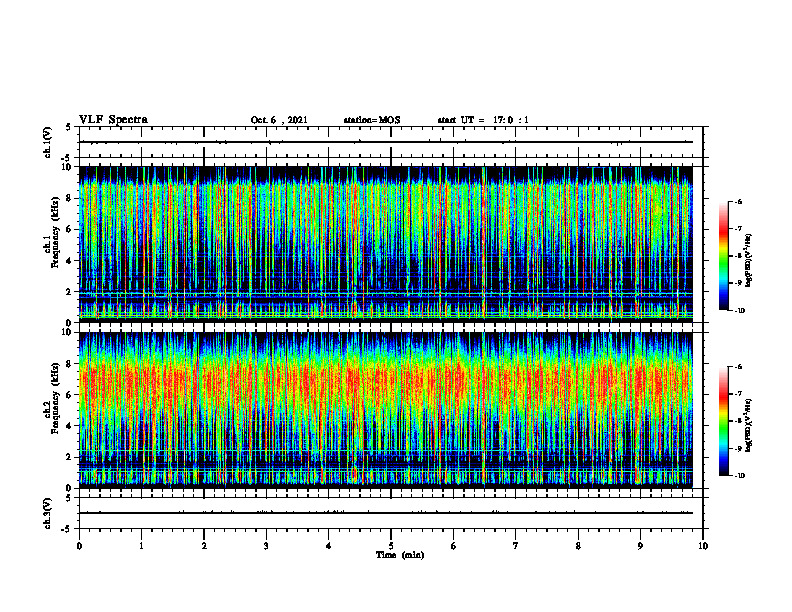Click the ch.2 spectrogram color scale bar
This screenshot has height=612, width=792.
724,421
